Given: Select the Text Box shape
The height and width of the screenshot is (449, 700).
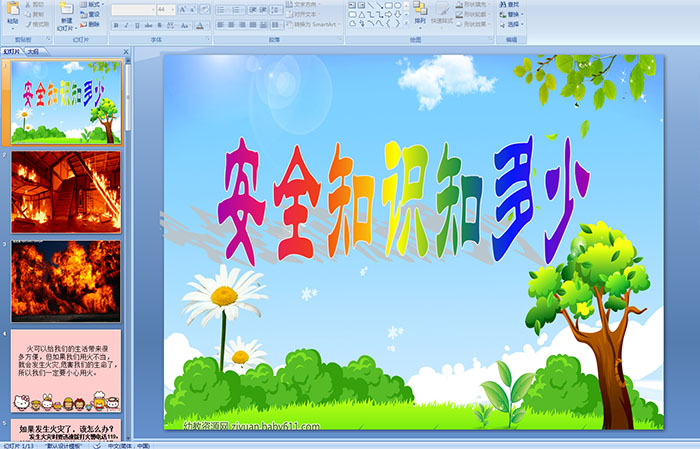Looking at the screenshot, I should pos(353,5).
